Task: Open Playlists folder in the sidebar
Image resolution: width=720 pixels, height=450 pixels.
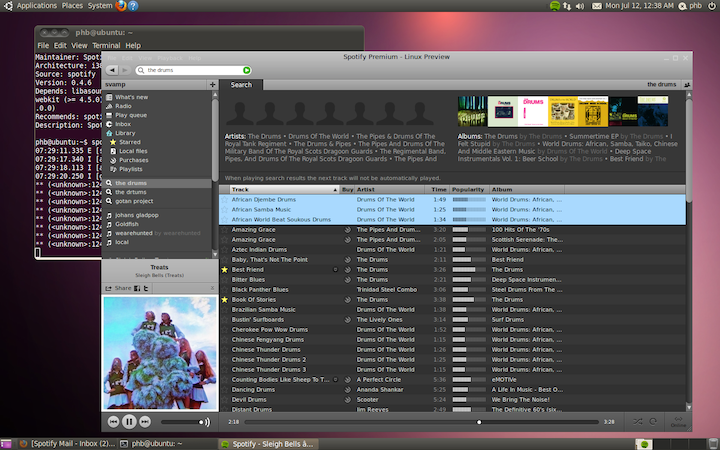Action: tap(130, 169)
